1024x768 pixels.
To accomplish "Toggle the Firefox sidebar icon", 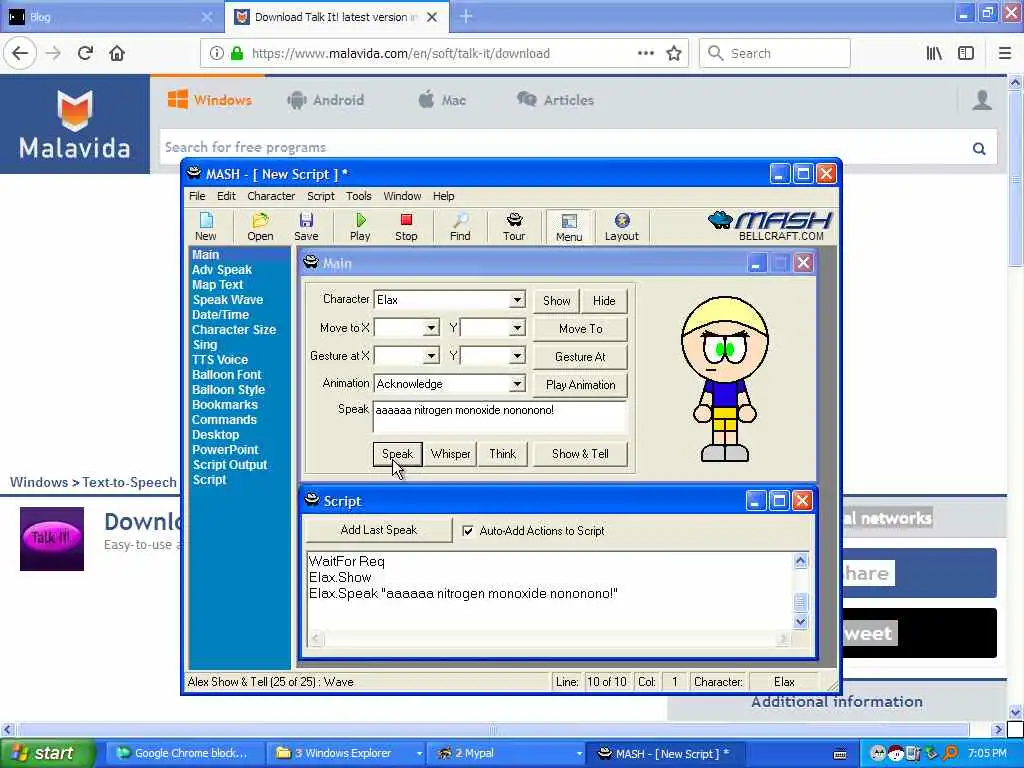I will [x=966, y=53].
